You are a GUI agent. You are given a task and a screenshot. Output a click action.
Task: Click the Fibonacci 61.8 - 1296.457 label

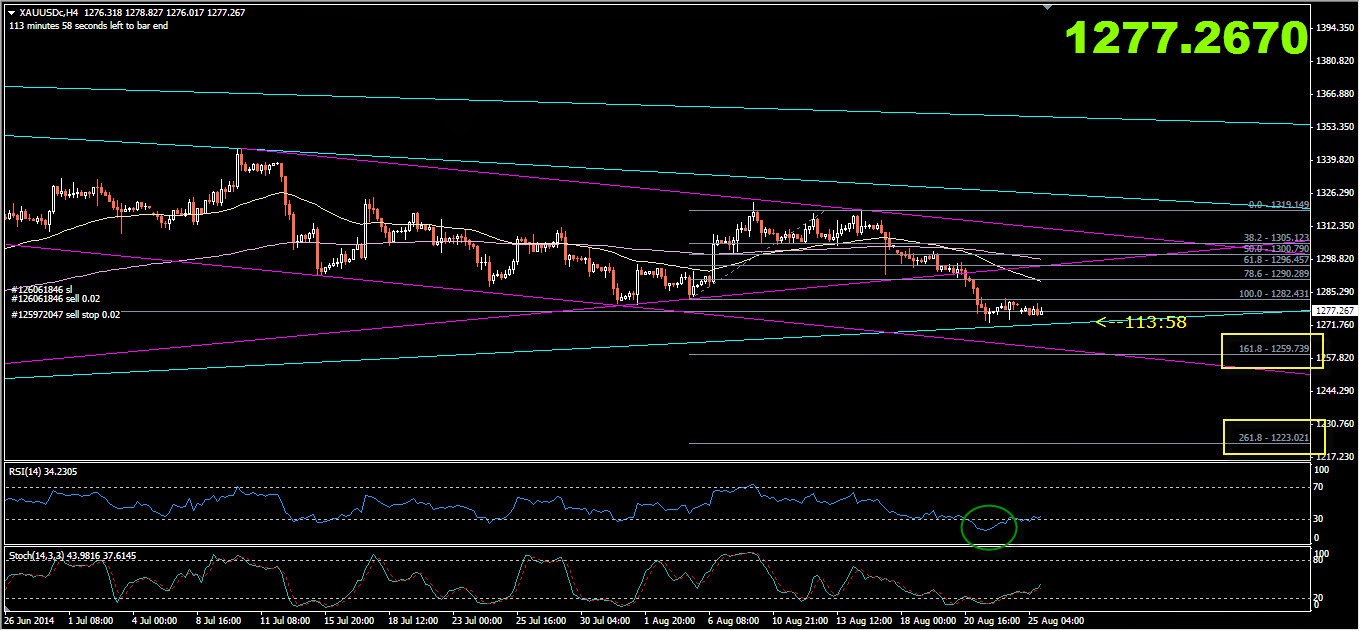tap(1275, 259)
